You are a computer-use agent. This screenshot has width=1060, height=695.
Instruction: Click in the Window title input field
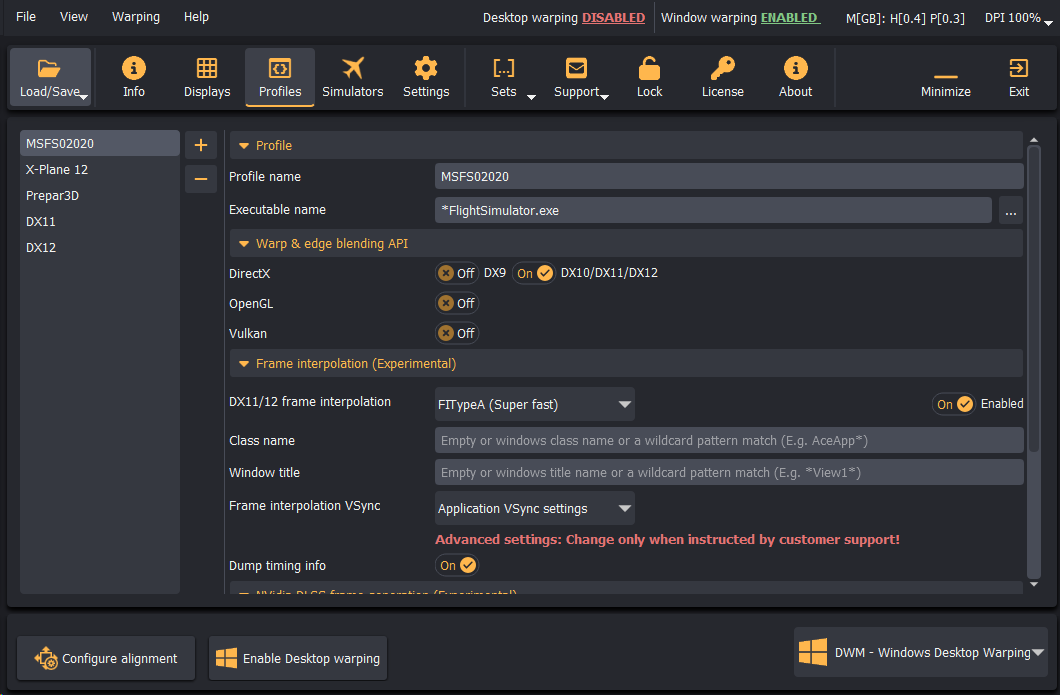[x=729, y=473]
